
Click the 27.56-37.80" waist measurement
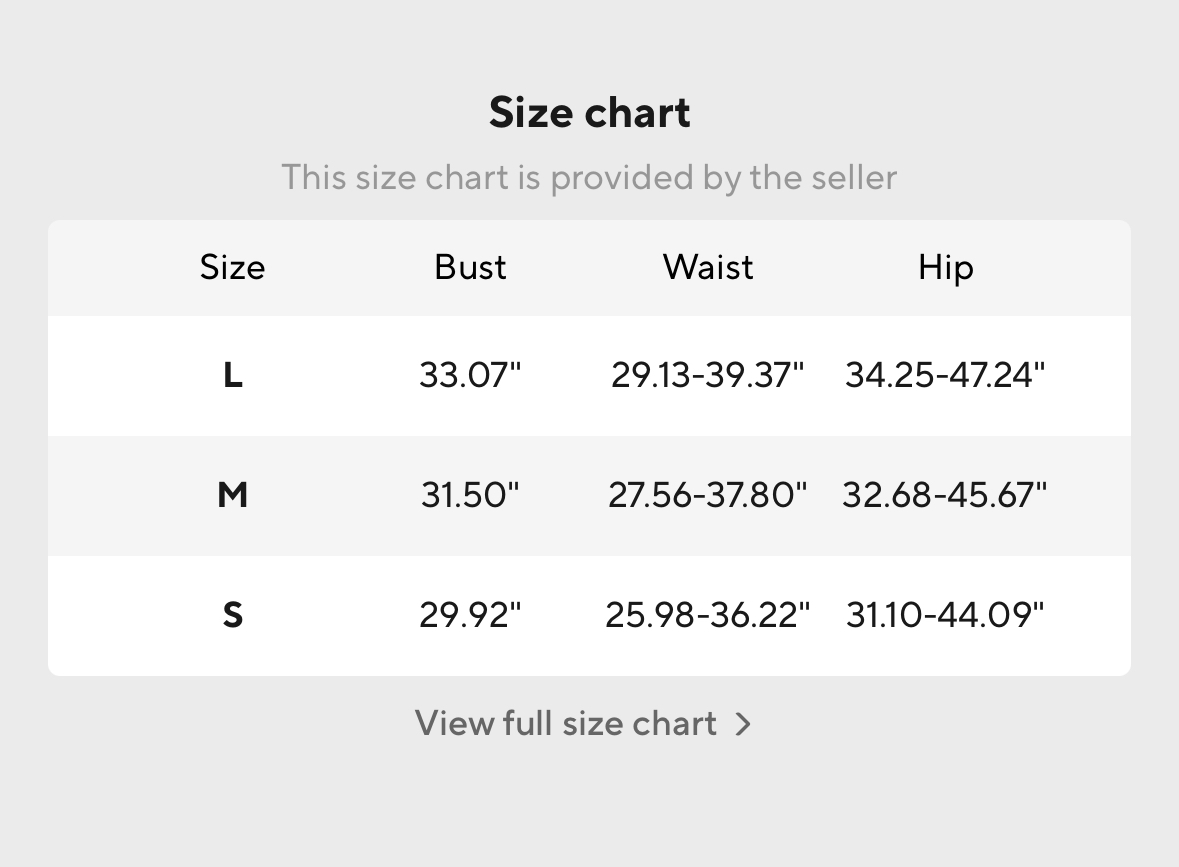pyautogui.click(x=708, y=495)
